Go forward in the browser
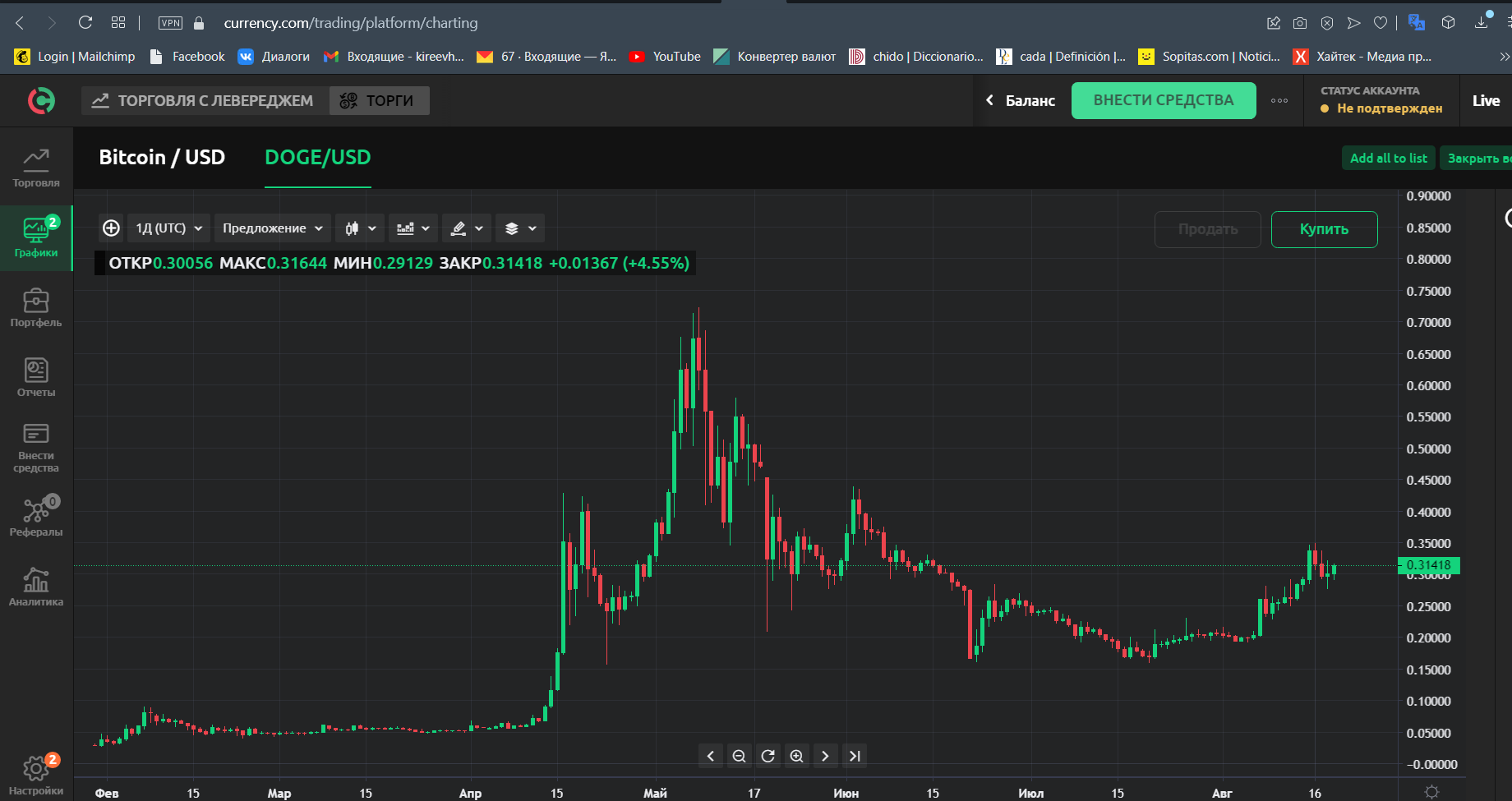The width and height of the screenshot is (1512, 801). tap(52, 23)
